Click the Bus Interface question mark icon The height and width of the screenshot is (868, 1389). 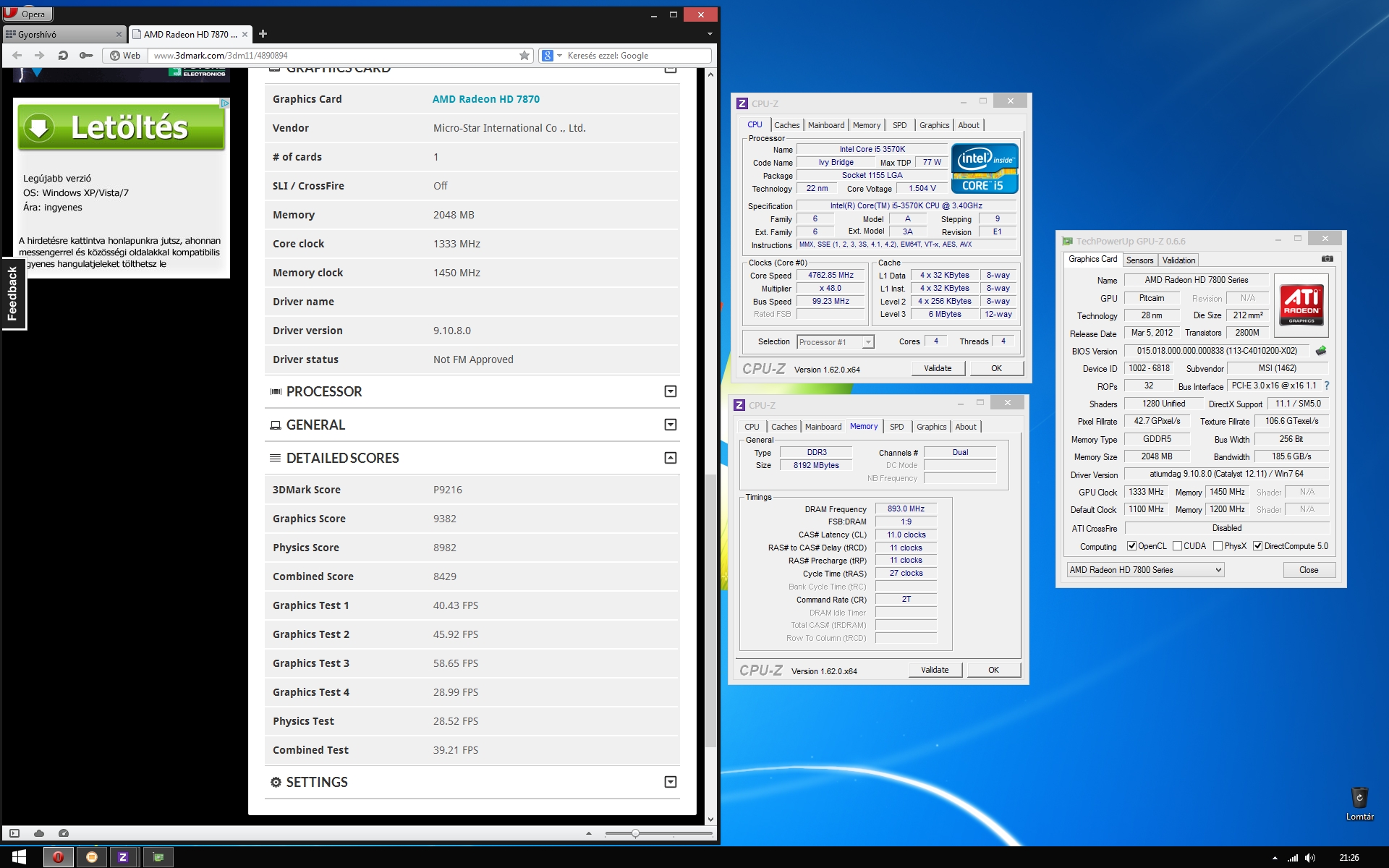point(1327,386)
